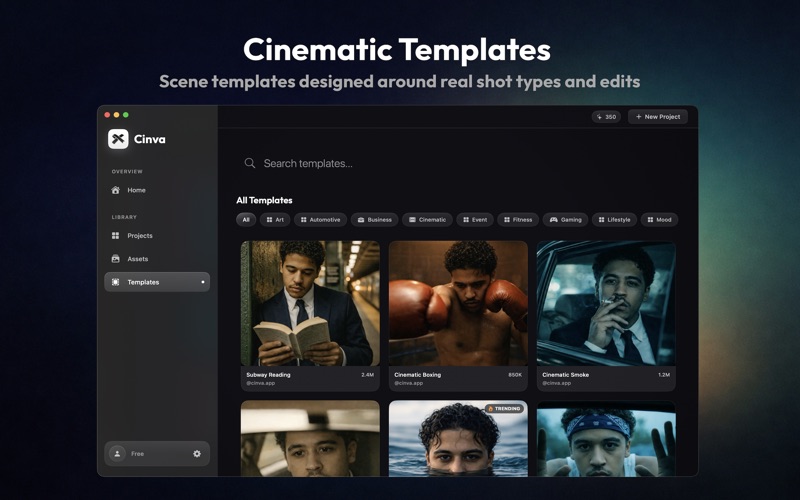
Task: Click the Cinematic Smoke title
Action: point(565,374)
